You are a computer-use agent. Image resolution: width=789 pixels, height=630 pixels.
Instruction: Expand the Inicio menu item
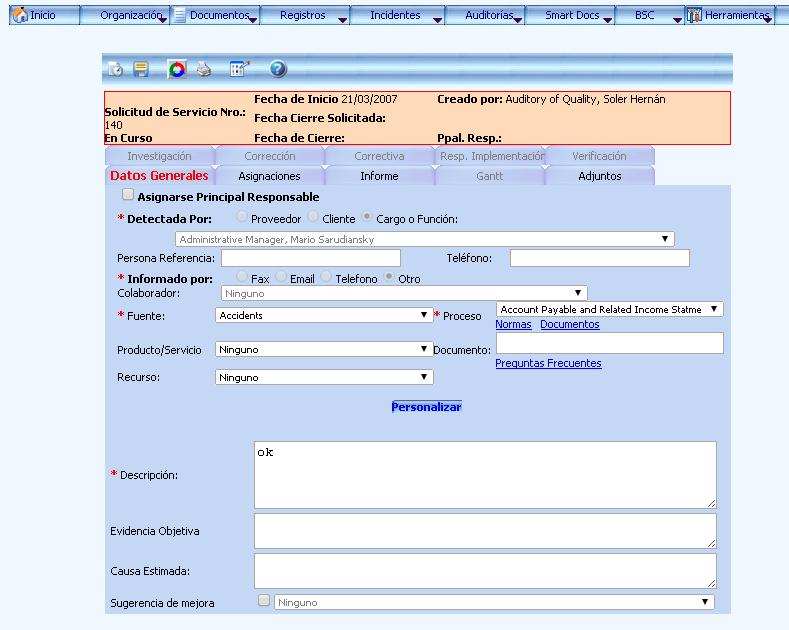43,15
